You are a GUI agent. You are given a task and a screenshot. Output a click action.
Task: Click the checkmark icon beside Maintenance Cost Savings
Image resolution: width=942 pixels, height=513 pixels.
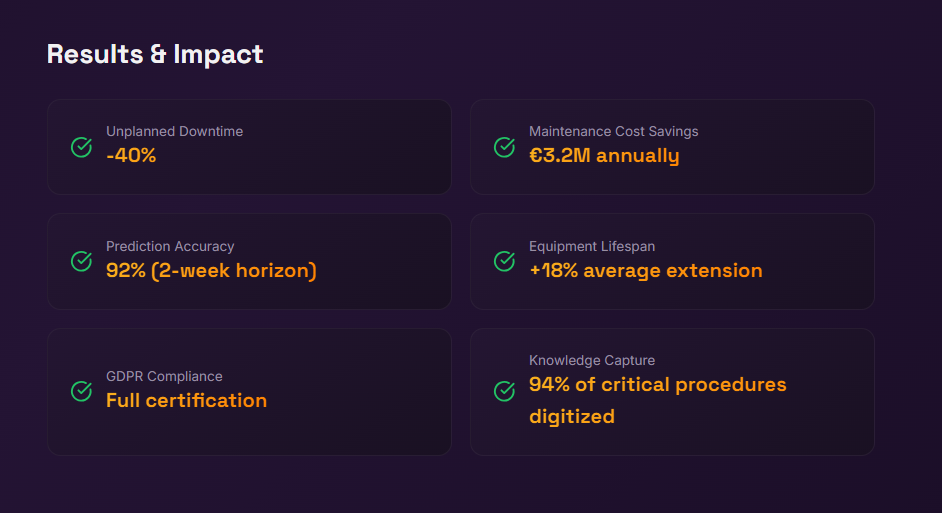pyautogui.click(x=505, y=147)
